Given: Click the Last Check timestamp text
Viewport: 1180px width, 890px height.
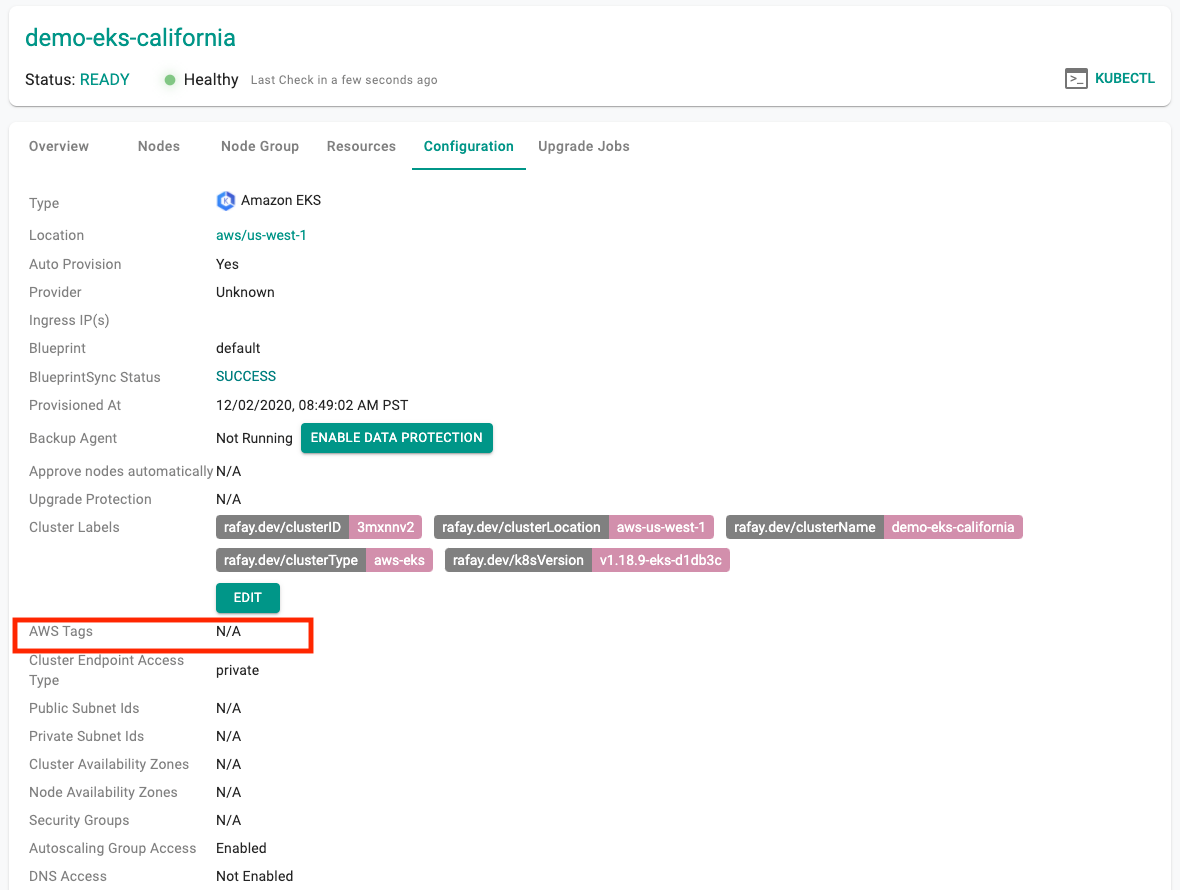Looking at the screenshot, I should click(344, 80).
